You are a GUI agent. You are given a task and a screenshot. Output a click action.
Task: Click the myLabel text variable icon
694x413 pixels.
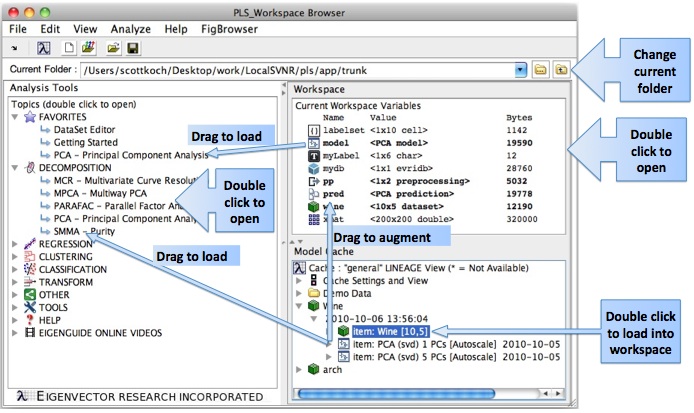[x=313, y=156]
